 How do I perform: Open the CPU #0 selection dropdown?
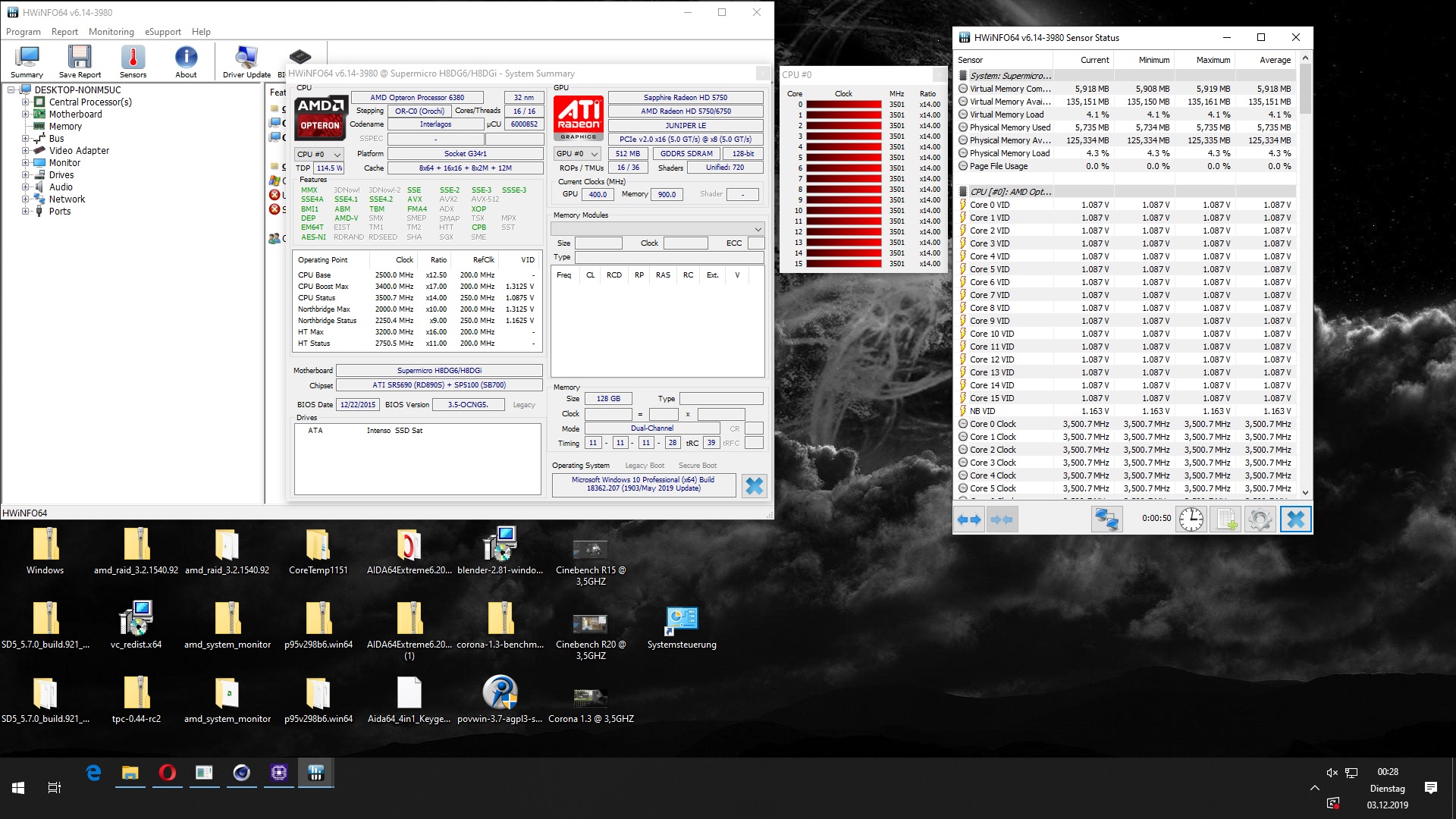319,154
